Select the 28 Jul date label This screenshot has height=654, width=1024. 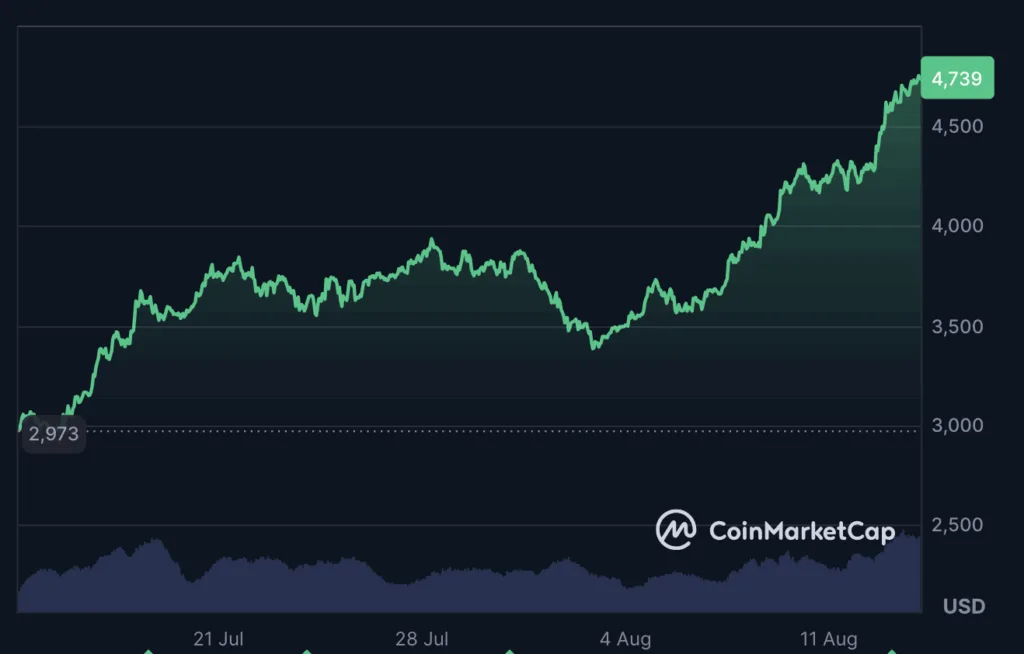421,638
